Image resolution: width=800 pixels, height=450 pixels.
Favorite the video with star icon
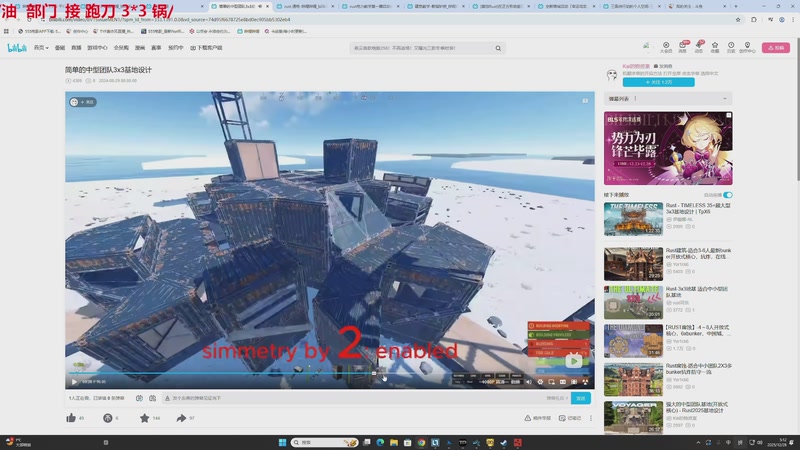point(144,418)
